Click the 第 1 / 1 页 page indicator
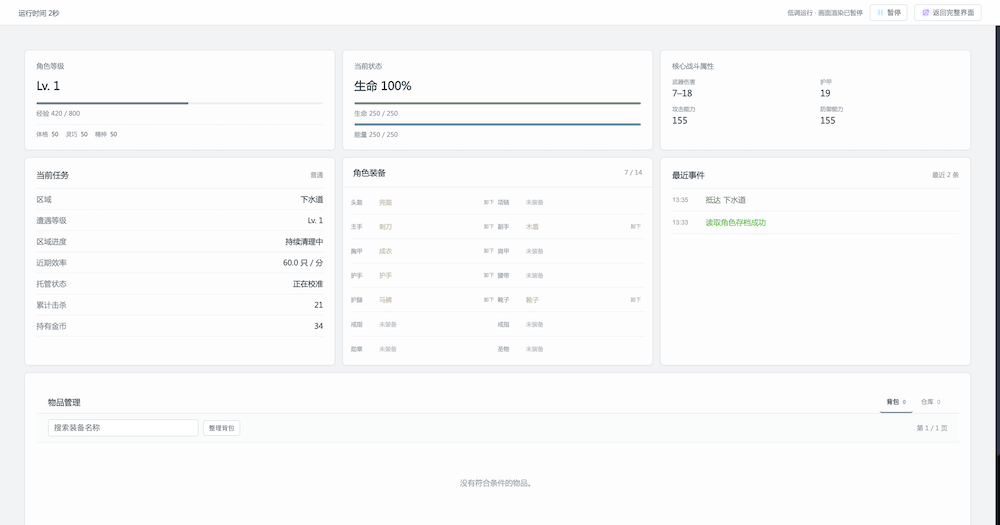Viewport: 1000px width, 525px height. pos(932,428)
